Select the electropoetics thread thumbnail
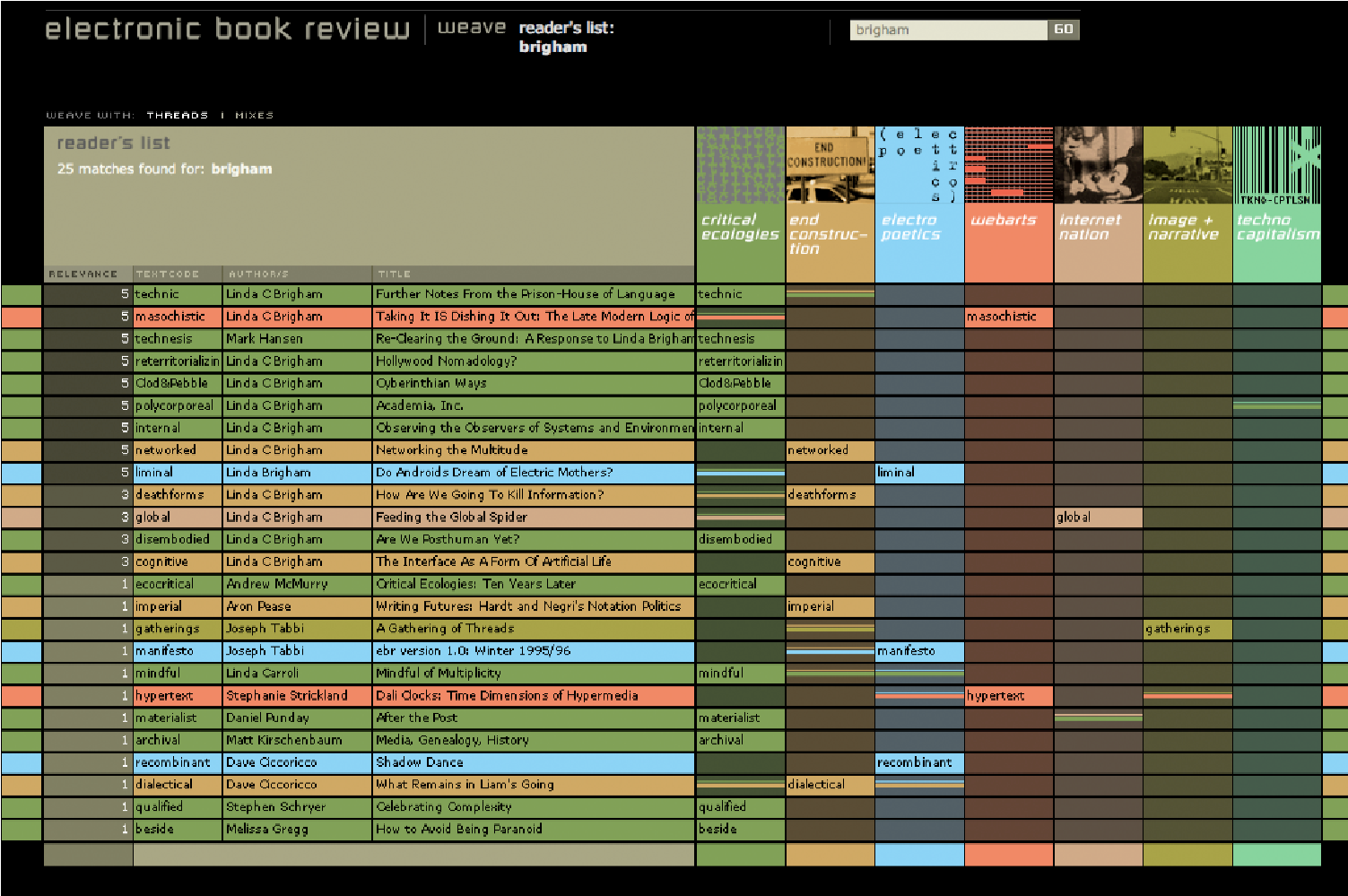The width and height of the screenshot is (1348, 896). pyautogui.click(x=919, y=165)
